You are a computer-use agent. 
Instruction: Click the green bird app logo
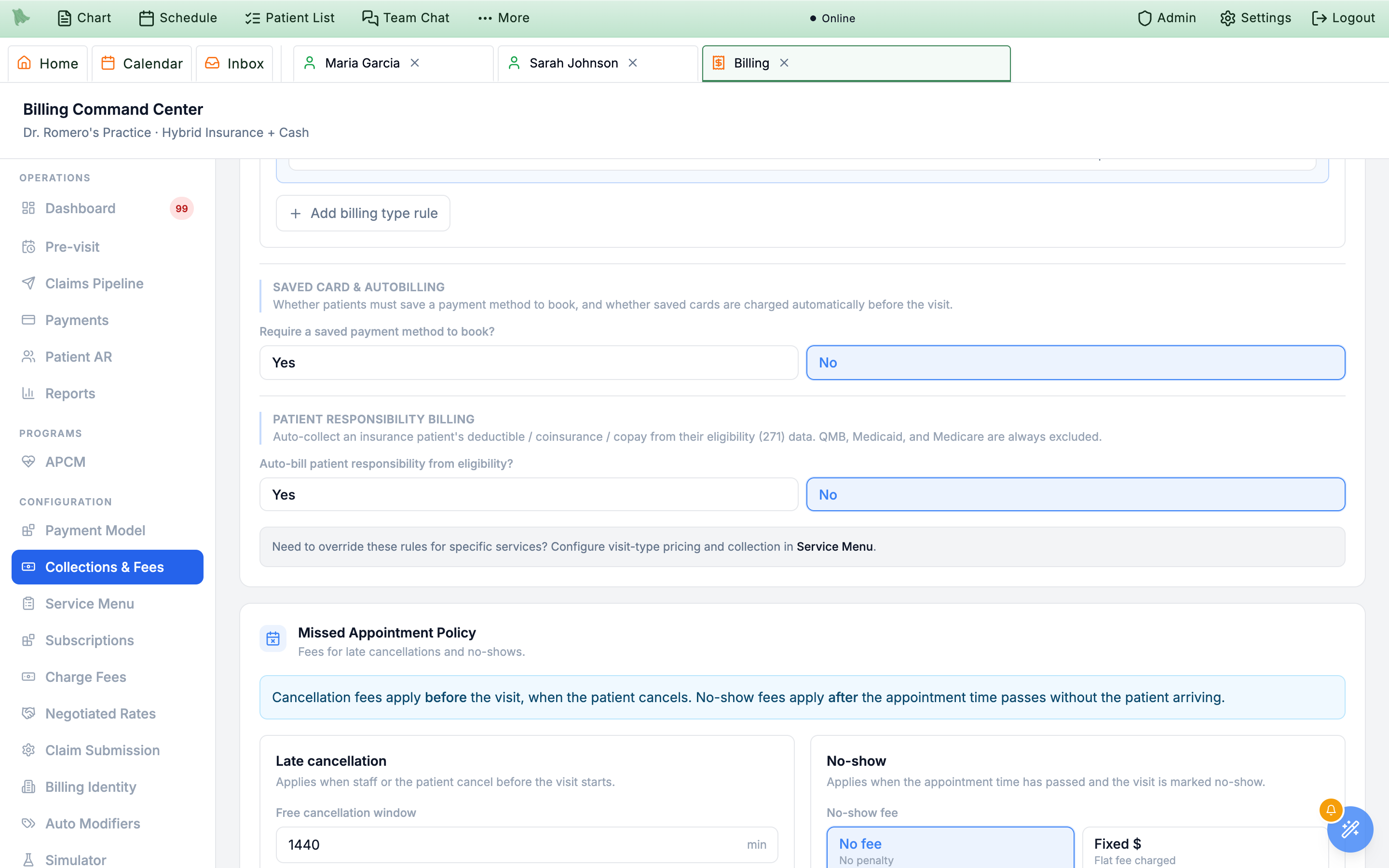(x=21, y=18)
